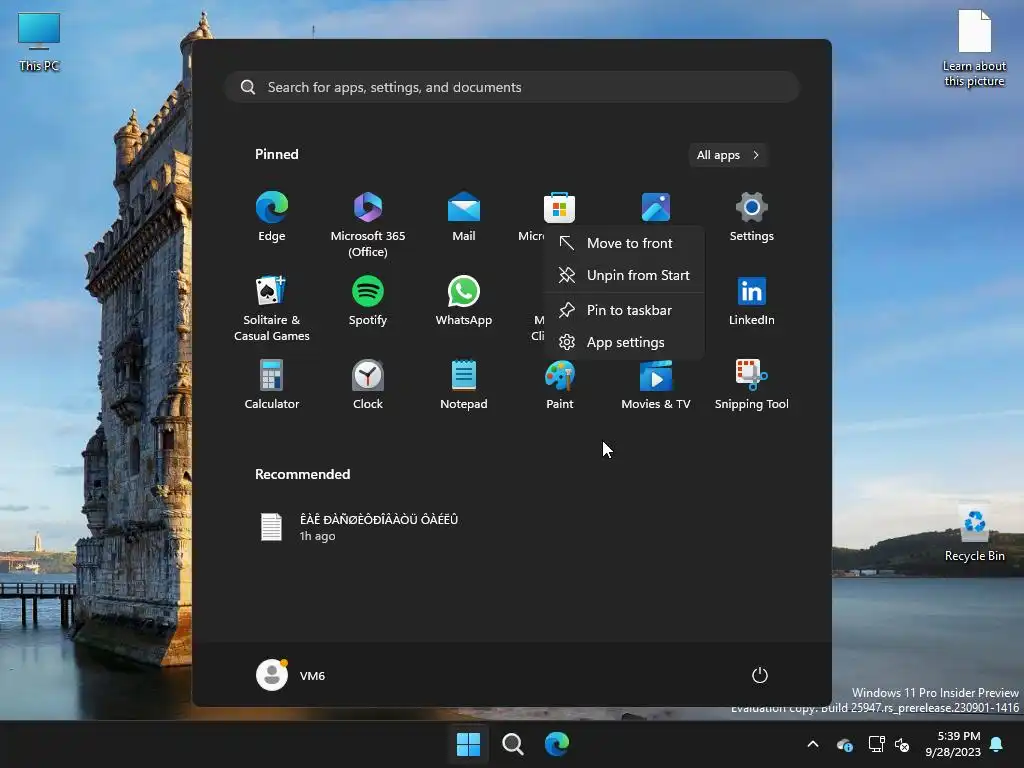Open Spotify from pinned apps
The height and width of the screenshot is (768, 1024).
tap(368, 301)
